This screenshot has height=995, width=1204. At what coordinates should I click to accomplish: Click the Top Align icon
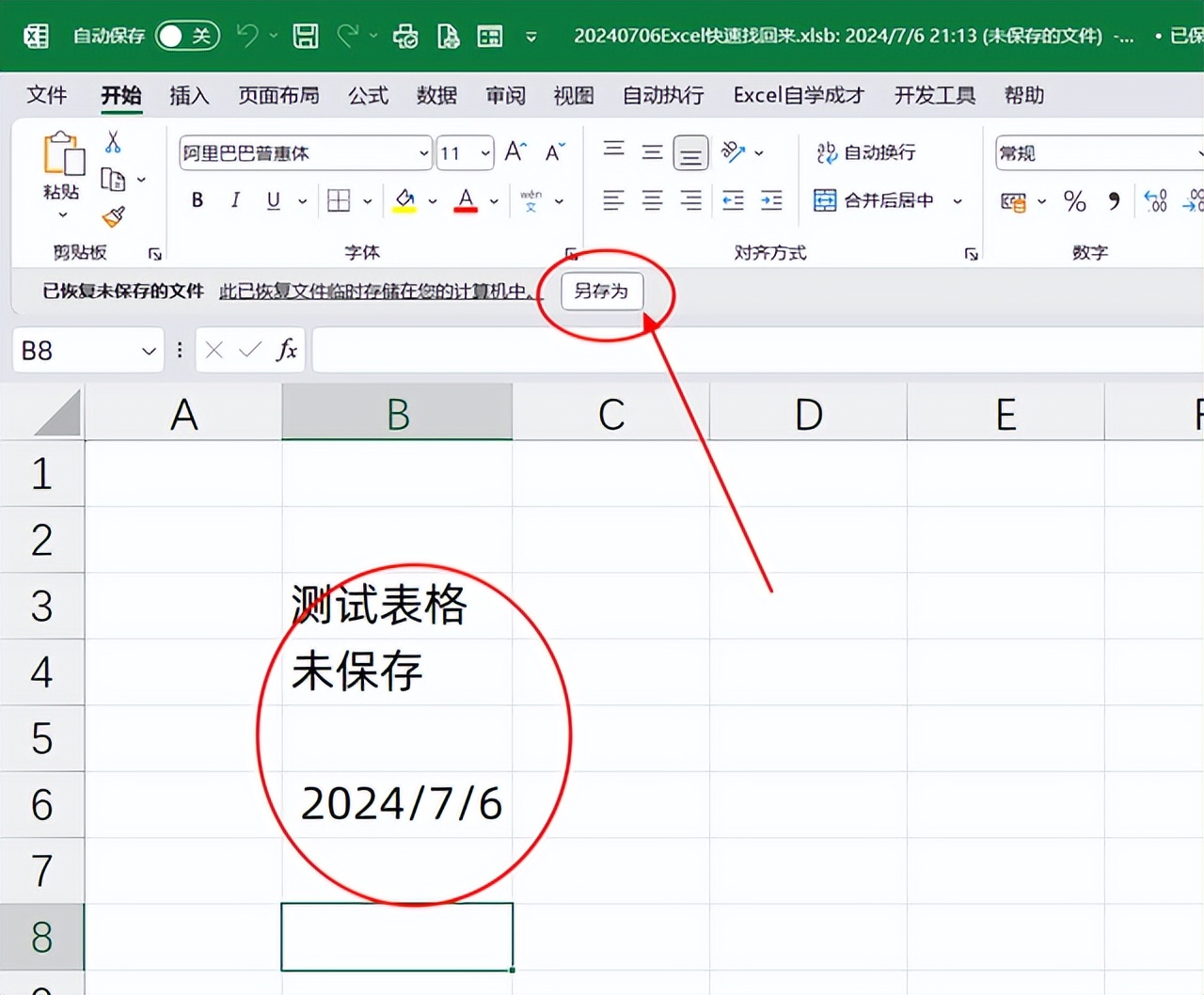click(x=614, y=150)
